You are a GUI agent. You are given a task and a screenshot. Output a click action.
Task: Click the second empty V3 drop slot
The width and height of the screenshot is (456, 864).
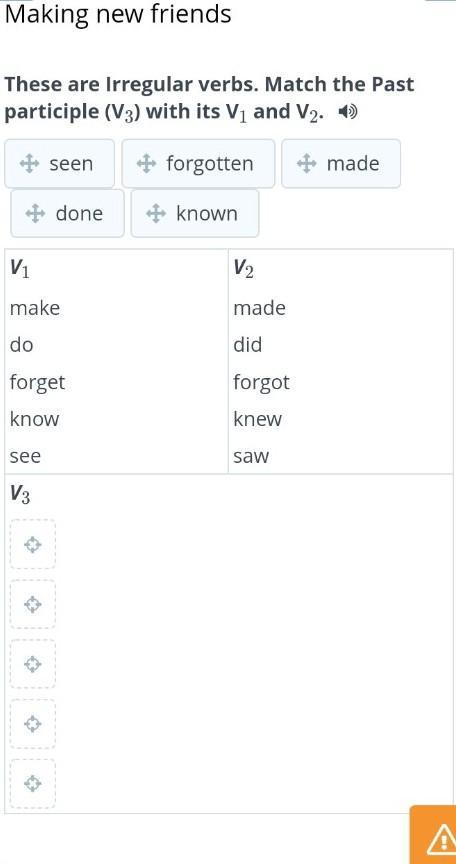[32, 604]
